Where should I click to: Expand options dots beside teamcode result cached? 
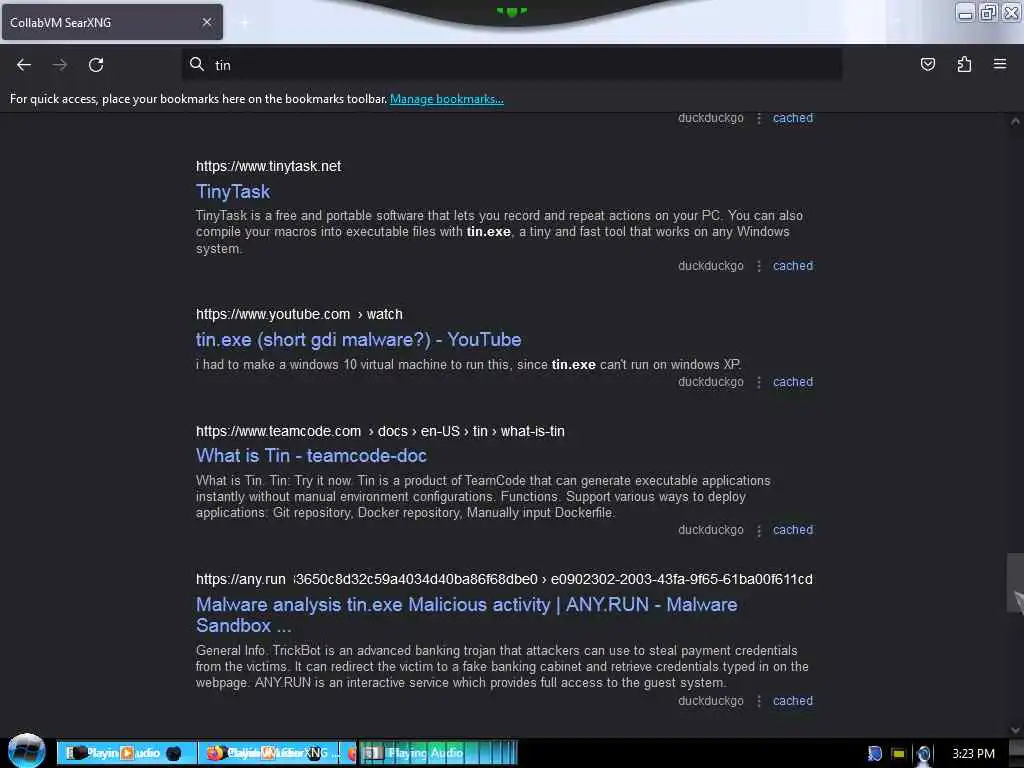tap(759, 530)
